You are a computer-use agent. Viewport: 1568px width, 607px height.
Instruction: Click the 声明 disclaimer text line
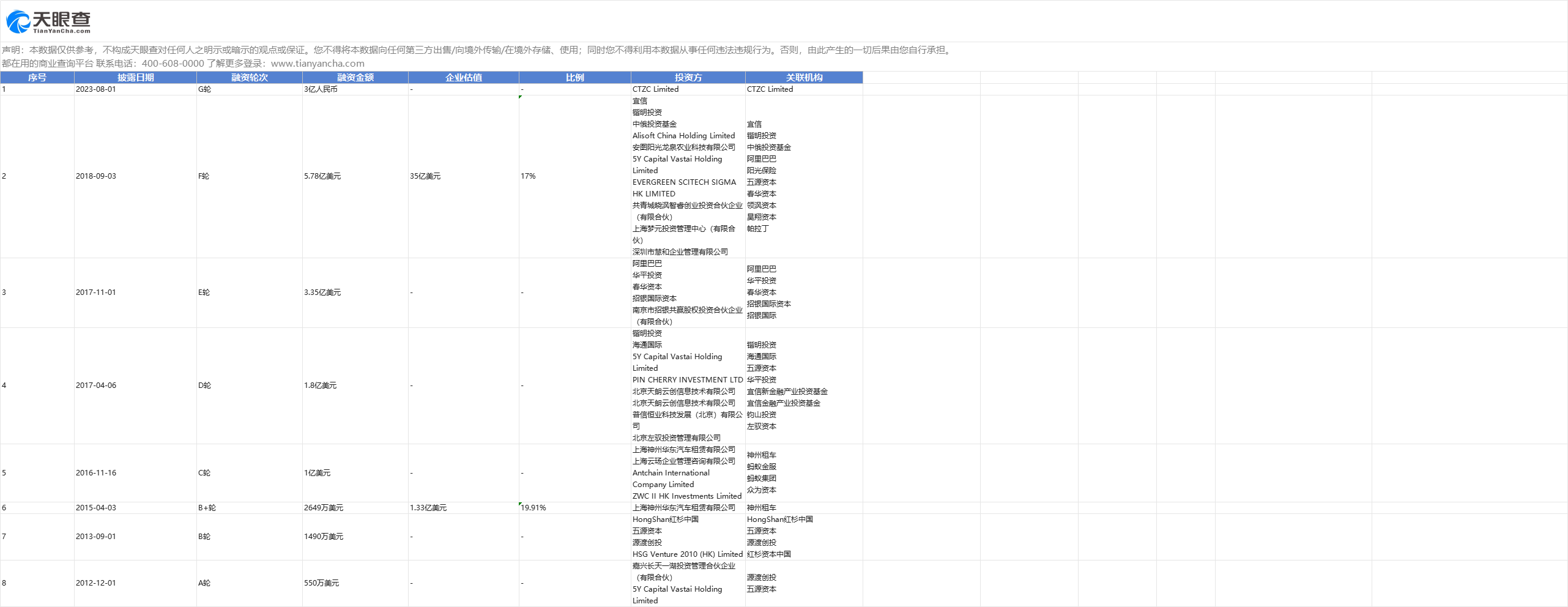(x=477, y=50)
